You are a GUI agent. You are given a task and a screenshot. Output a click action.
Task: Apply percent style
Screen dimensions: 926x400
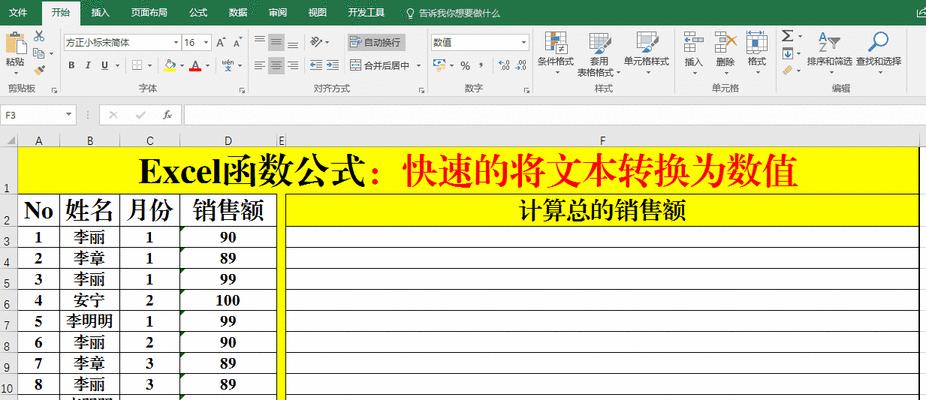click(465, 65)
